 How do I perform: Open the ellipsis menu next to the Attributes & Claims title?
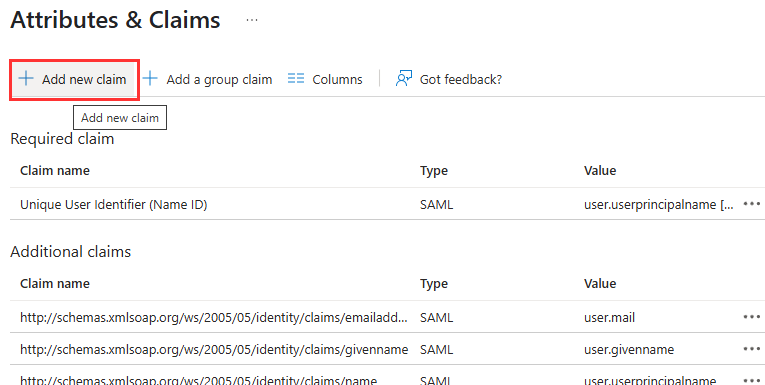pyautogui.click(x=252, y=20)
